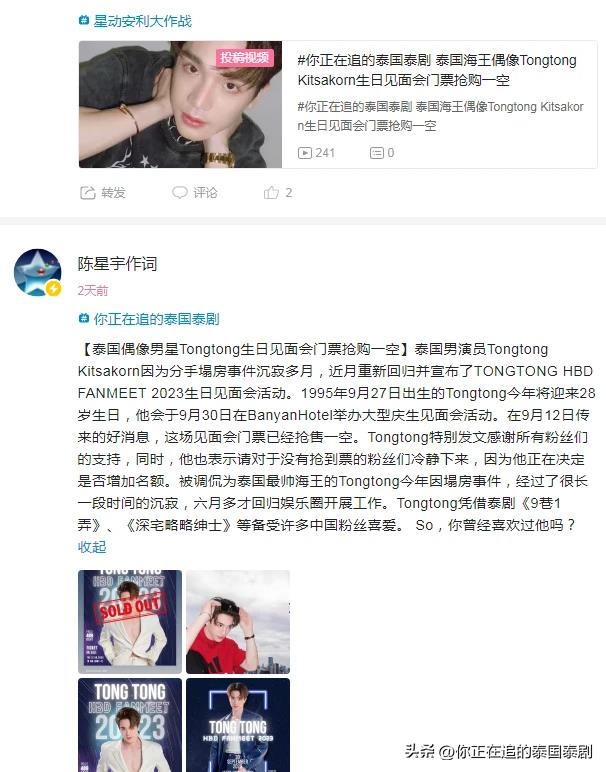Open 陈星宇作词 profile avatar
The image size is (606, 772).
coord(38,272)
